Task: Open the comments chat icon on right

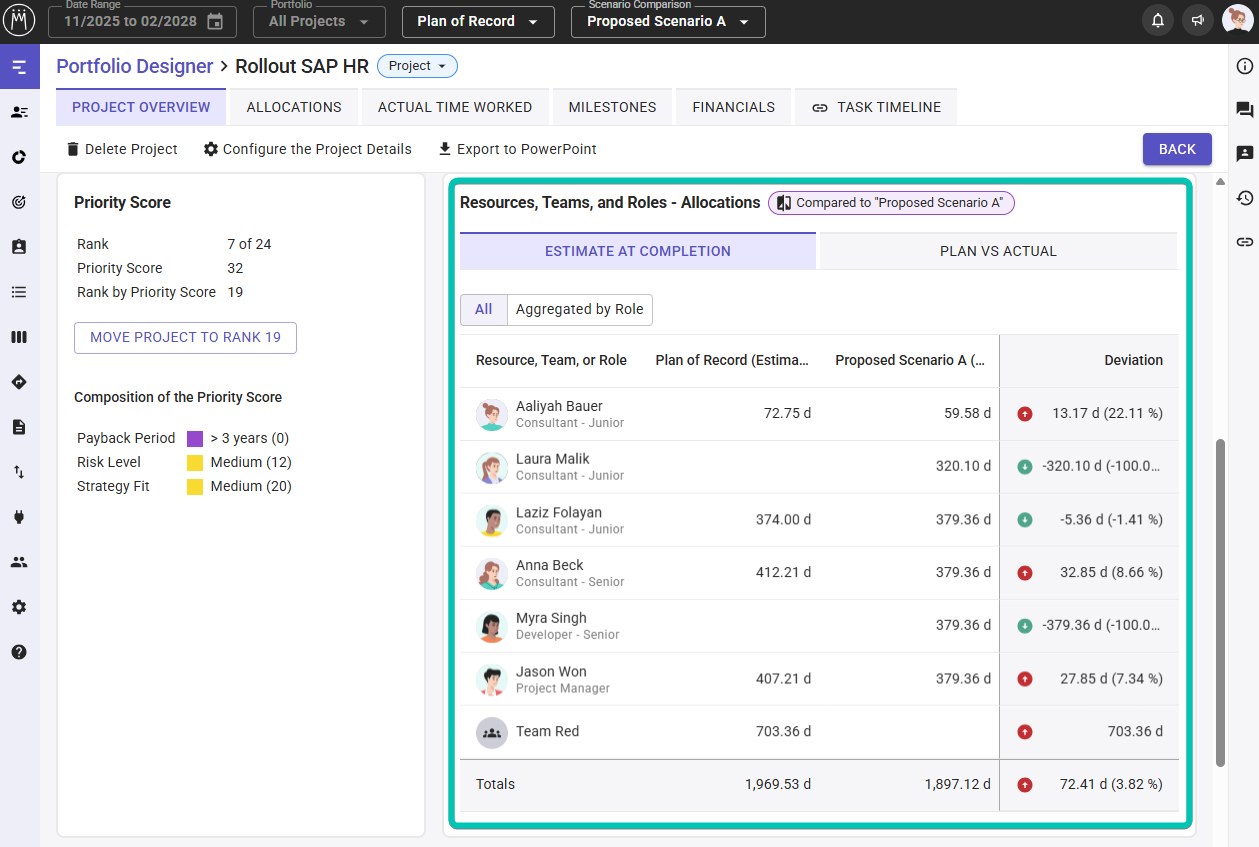Action: pyautogui.click(x=1244, y=110)
